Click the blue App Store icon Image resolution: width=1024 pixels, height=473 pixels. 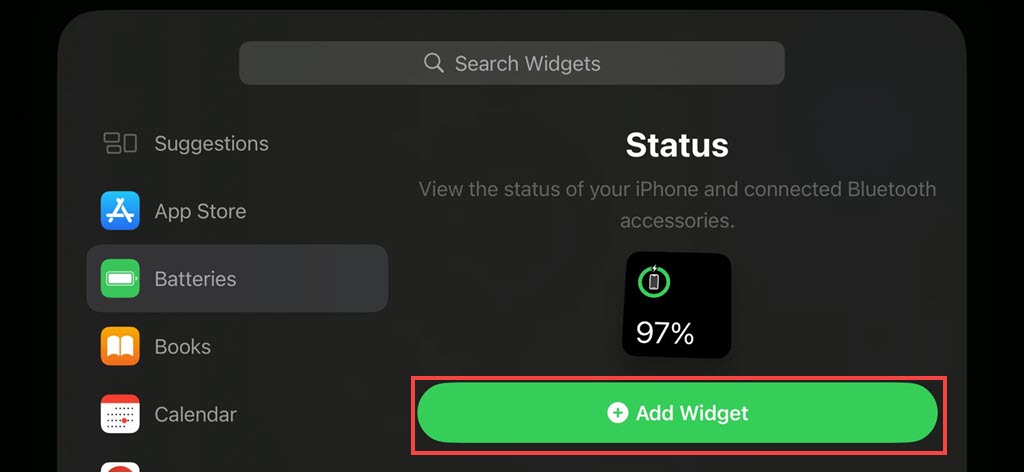click(120, 211)
